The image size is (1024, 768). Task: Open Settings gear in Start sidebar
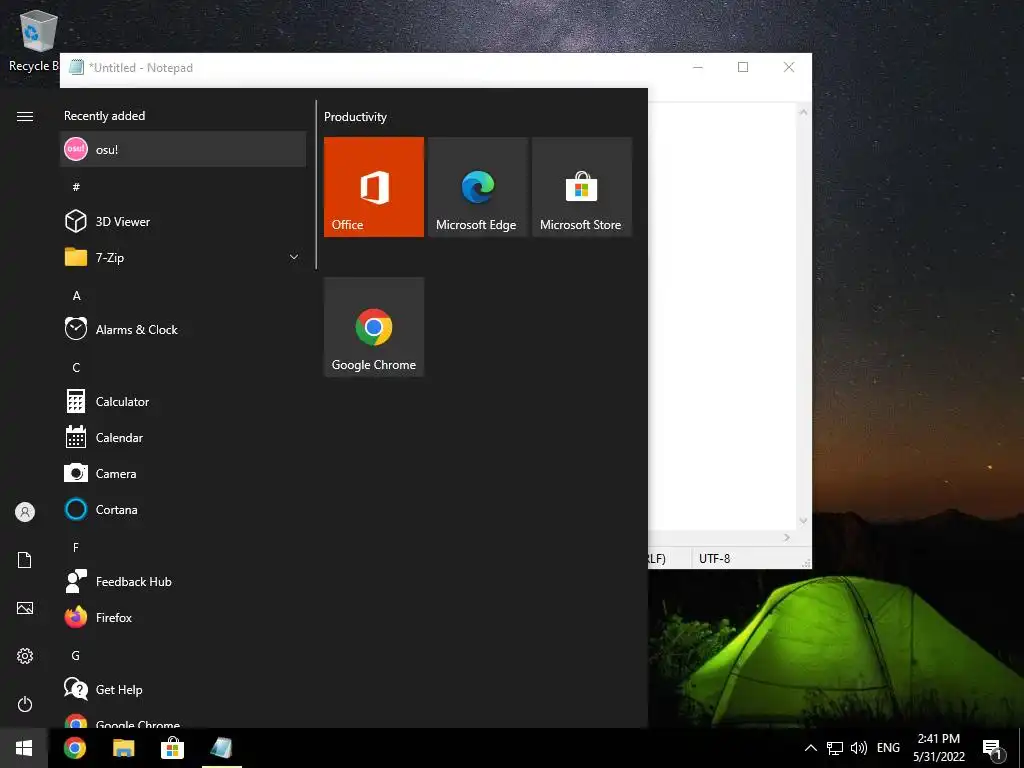[x=25, y=656]
